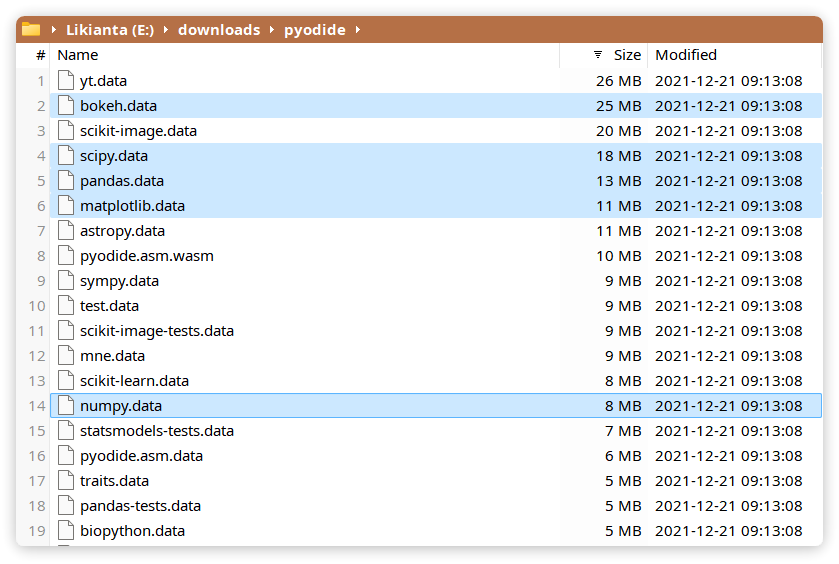Go to Likianta (E:) drive breadcrumb

tap(110, 30)
